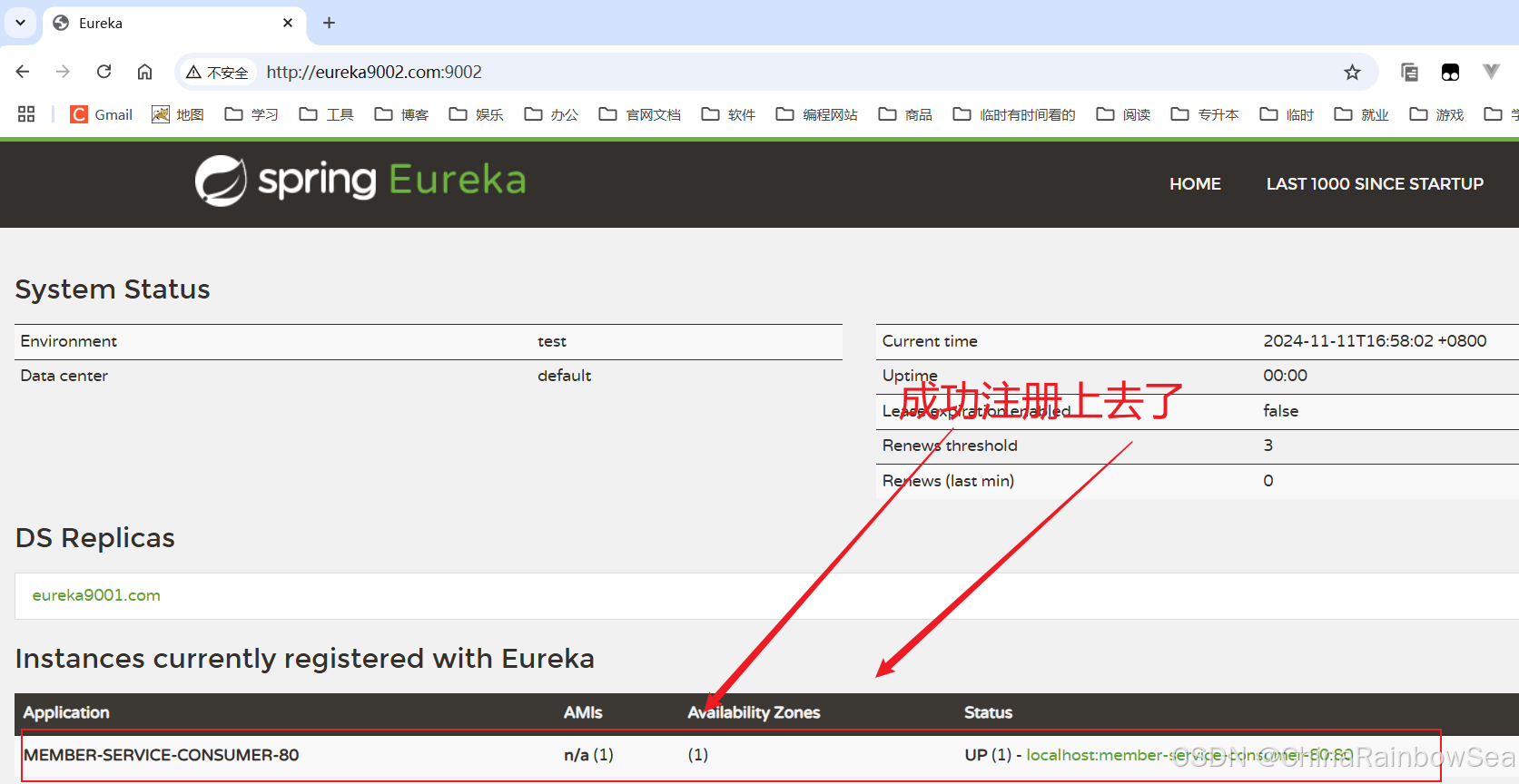Open the eureka9001.com replica link
This screenshot has width=1519, height=784.
[96, 595]
